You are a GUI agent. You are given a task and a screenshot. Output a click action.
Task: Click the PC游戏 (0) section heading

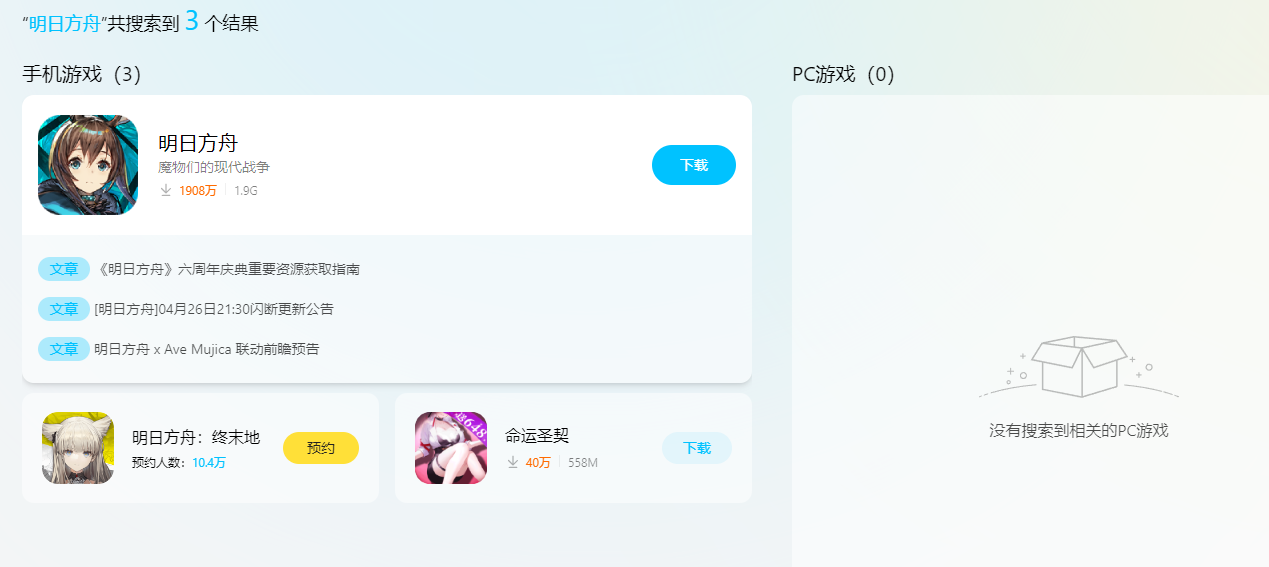tap(843, 74)
